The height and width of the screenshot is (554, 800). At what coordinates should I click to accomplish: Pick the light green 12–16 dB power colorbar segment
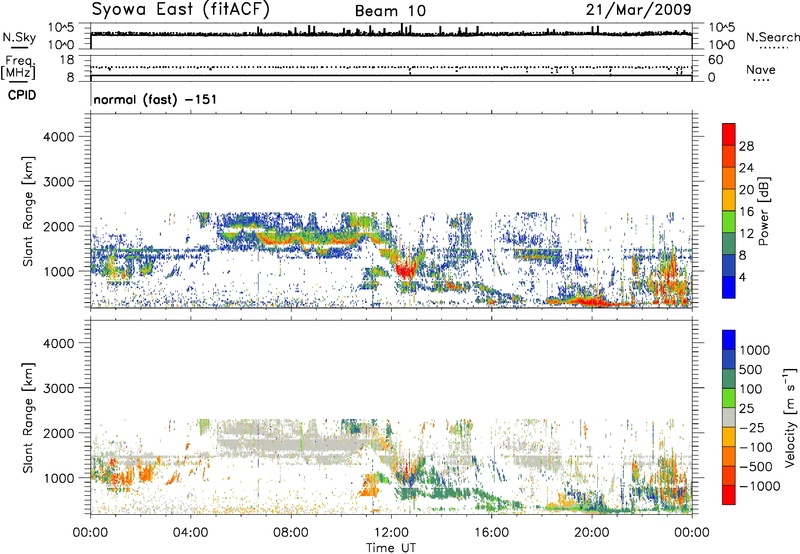click(729, 221)
